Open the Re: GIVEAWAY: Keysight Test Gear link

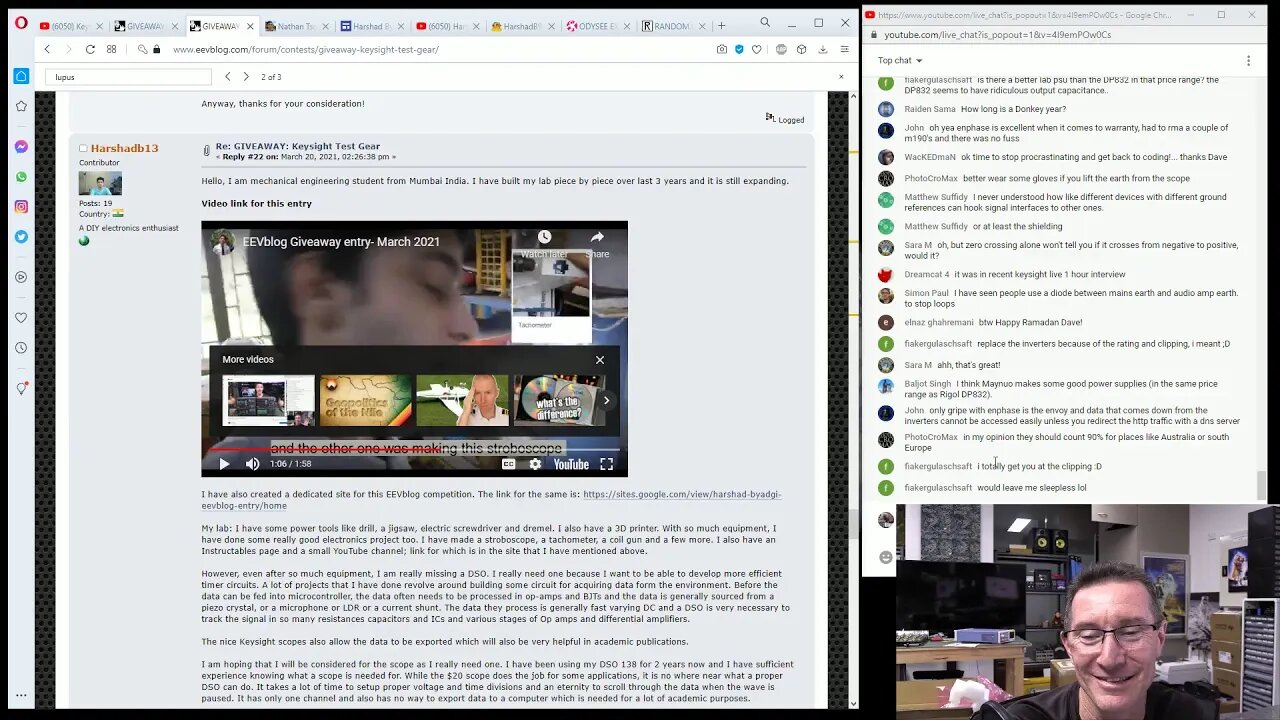(x=298, y=146)
